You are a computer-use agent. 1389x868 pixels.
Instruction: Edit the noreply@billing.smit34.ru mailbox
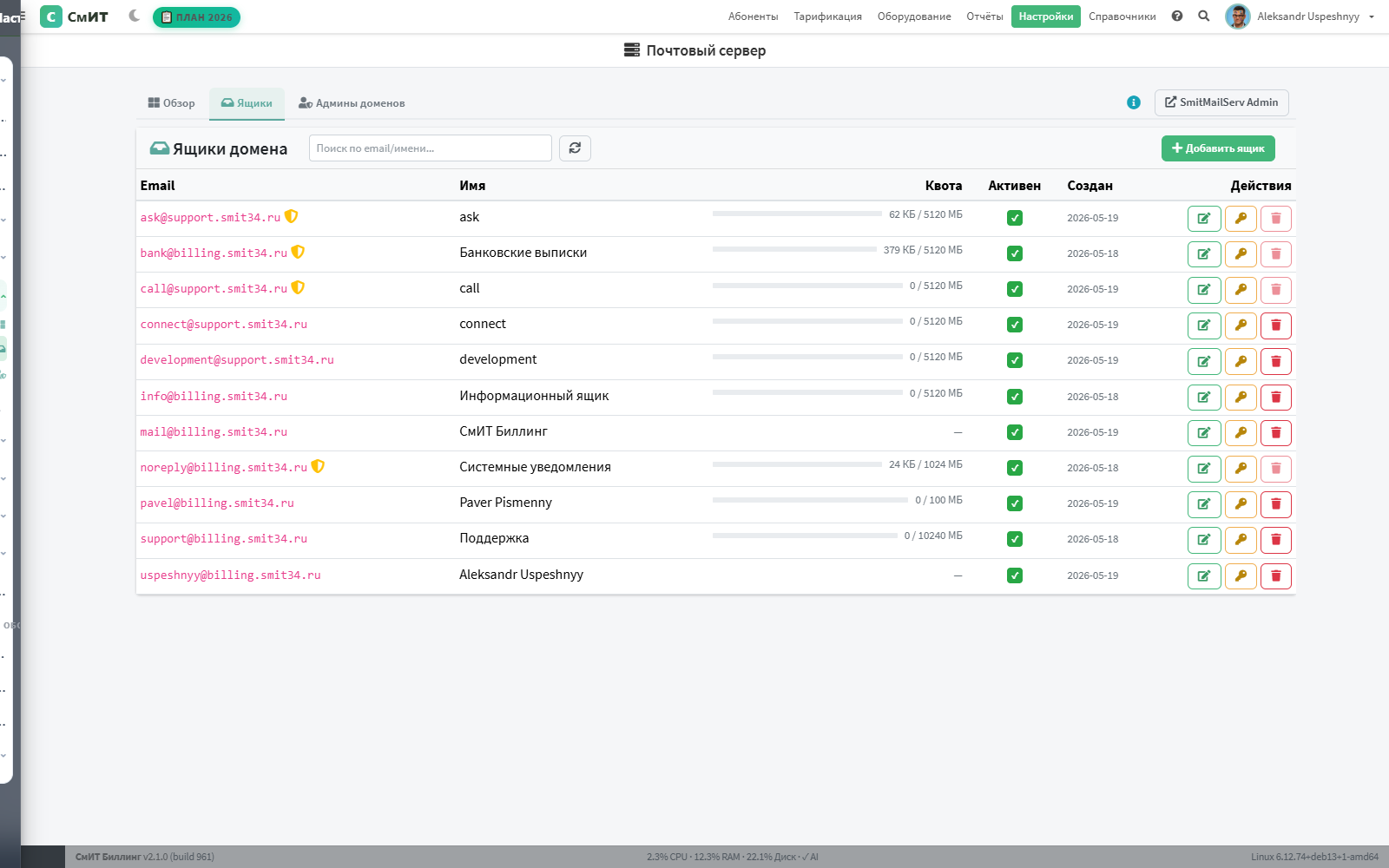pos(1204,469)
